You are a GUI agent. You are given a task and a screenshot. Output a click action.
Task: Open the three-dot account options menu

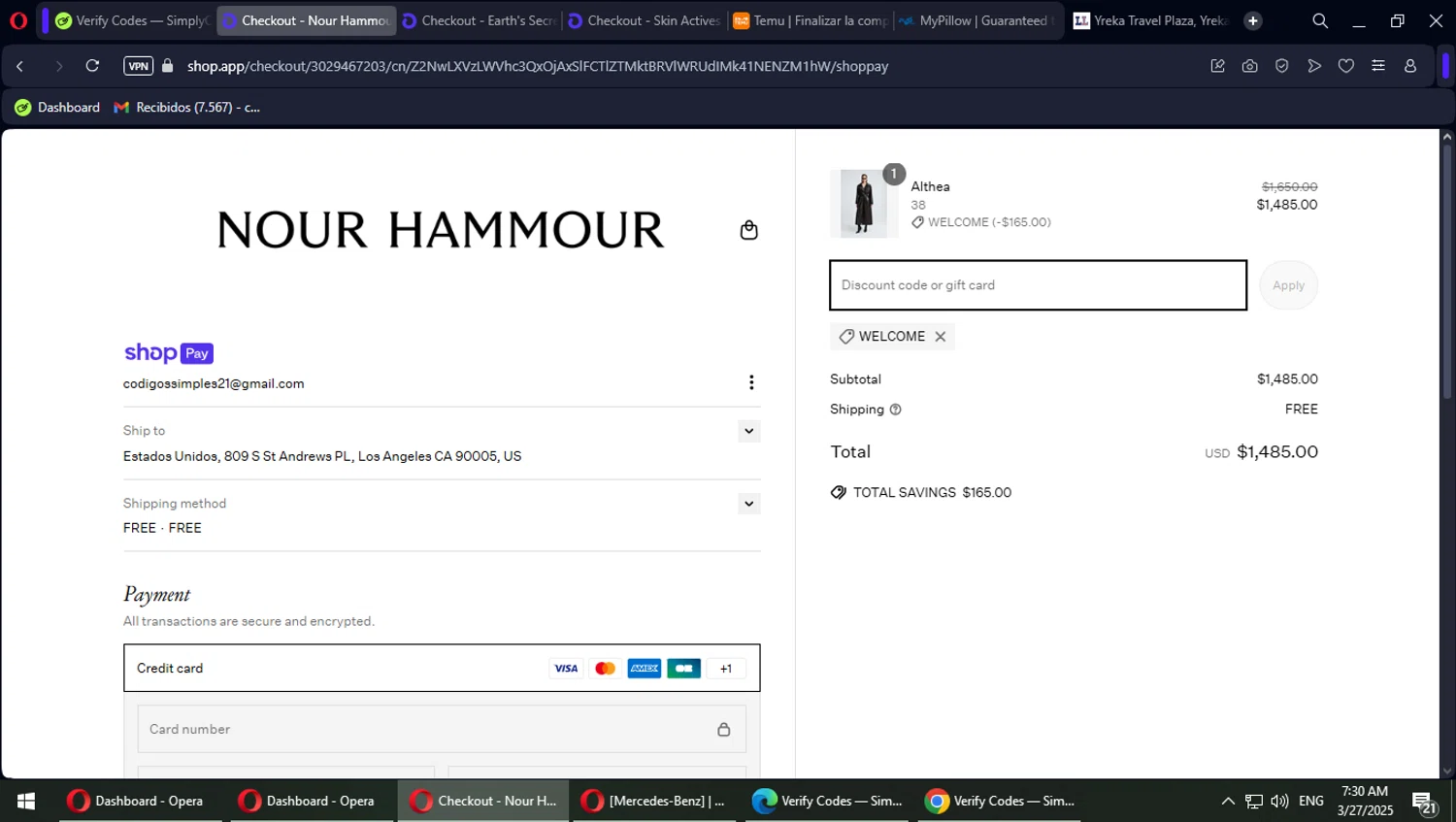point(751,382)
